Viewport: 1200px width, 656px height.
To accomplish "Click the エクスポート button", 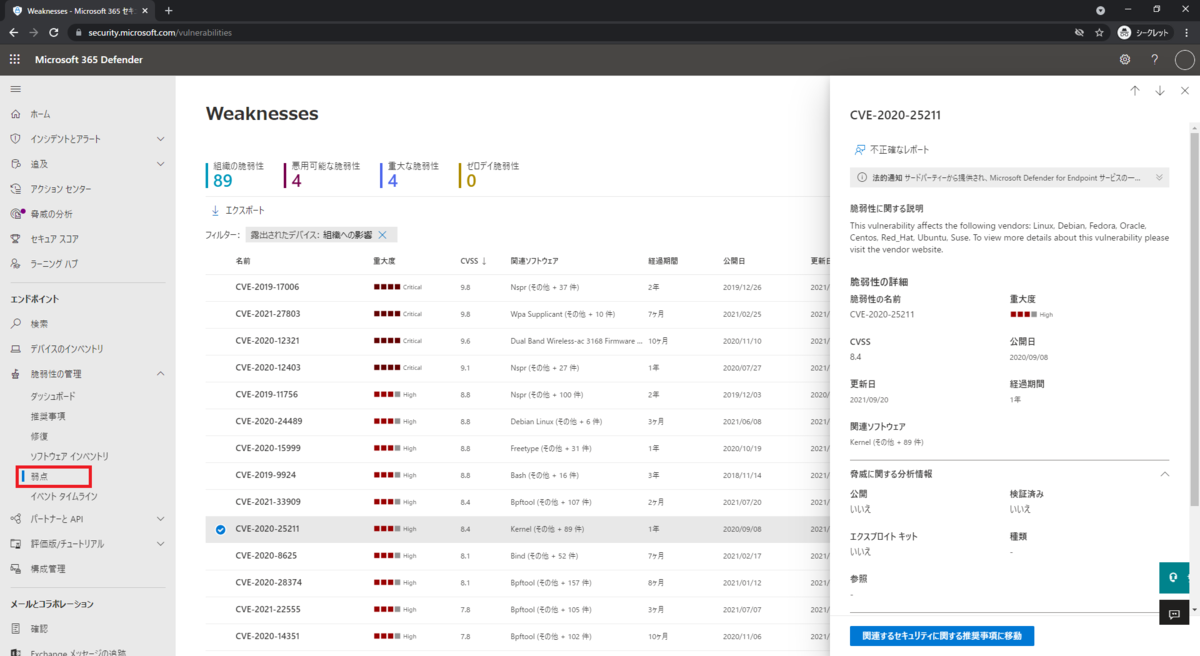I will tap(238, 211).
